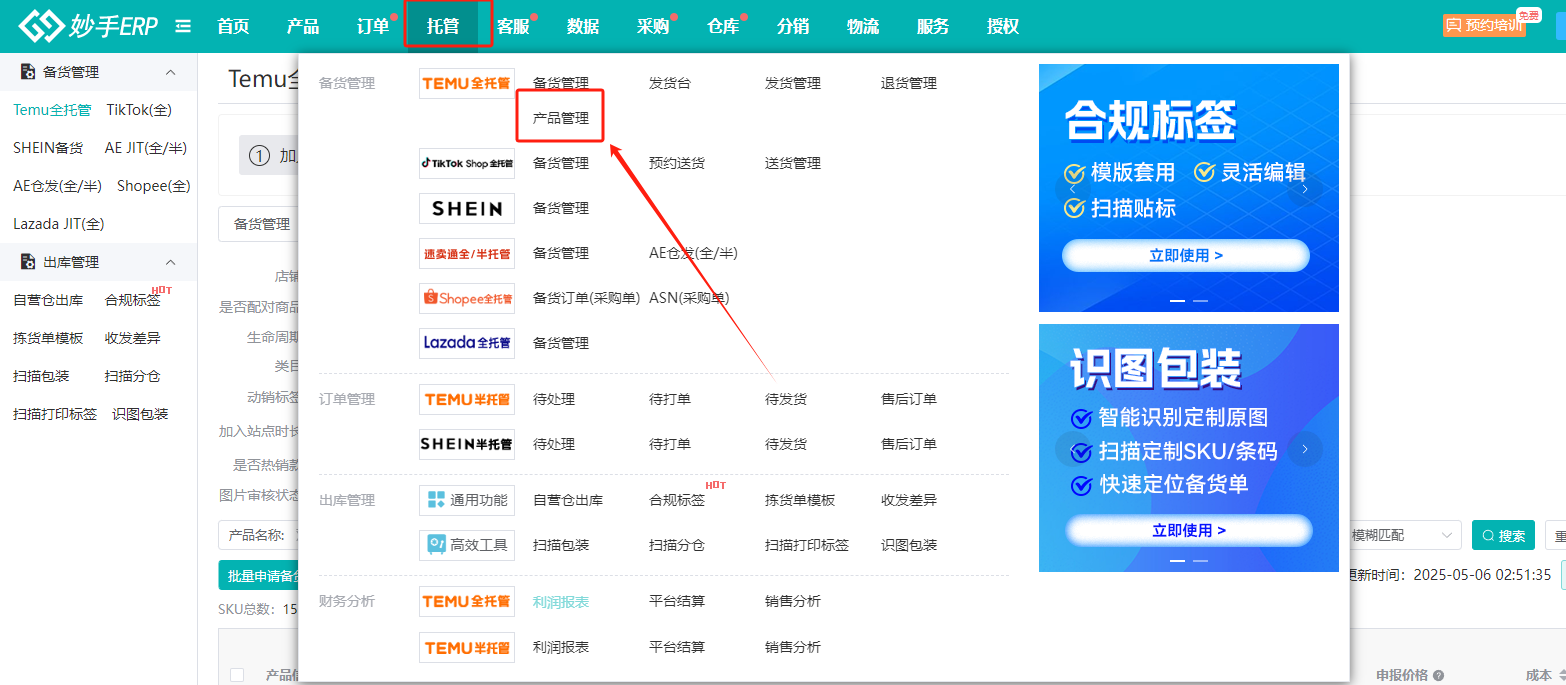Click previous arrow on 识图包装 banner
Image resolution: width=1566 pixels, height=685 pixels.
tap(1073, 449)
